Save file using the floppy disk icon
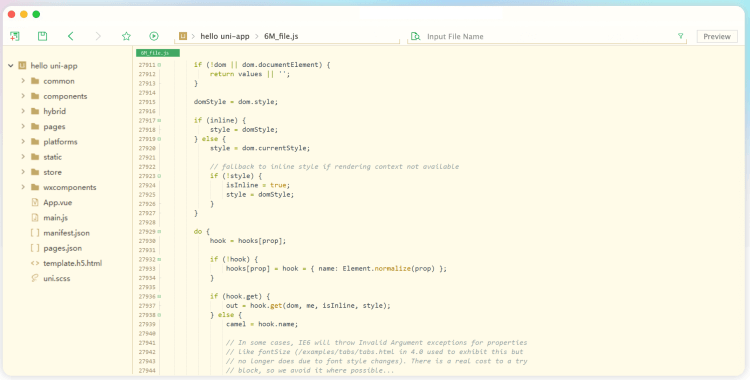 [x=43, y=36]
